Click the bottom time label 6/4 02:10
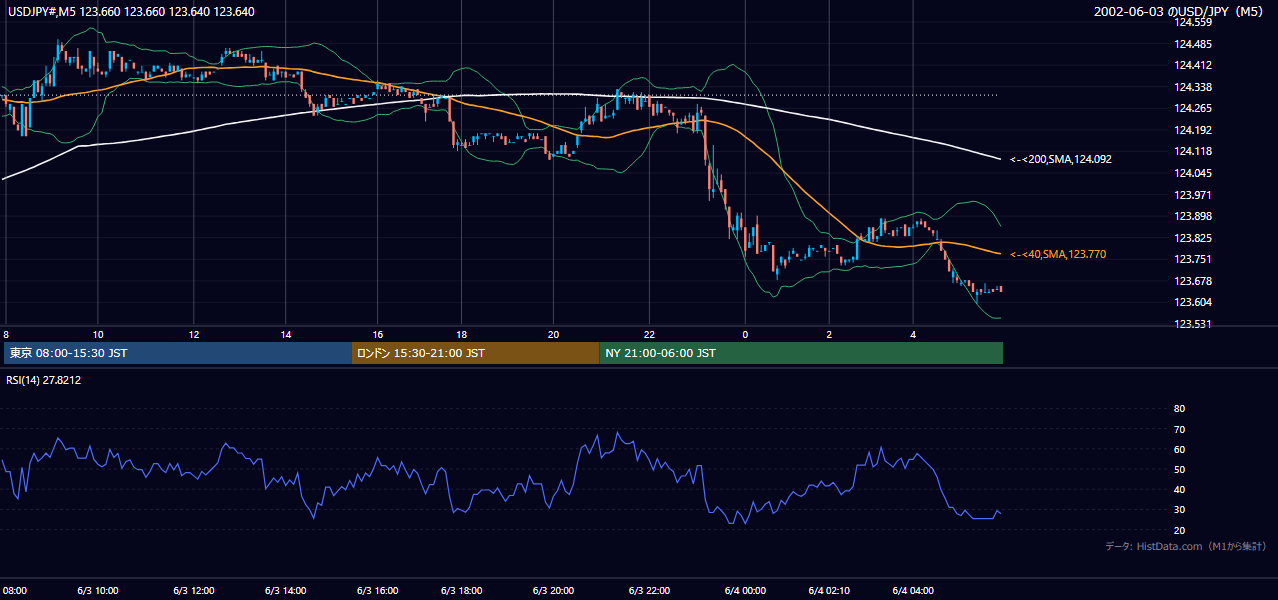Screen dimensions: 1278x600 [829, 591]
